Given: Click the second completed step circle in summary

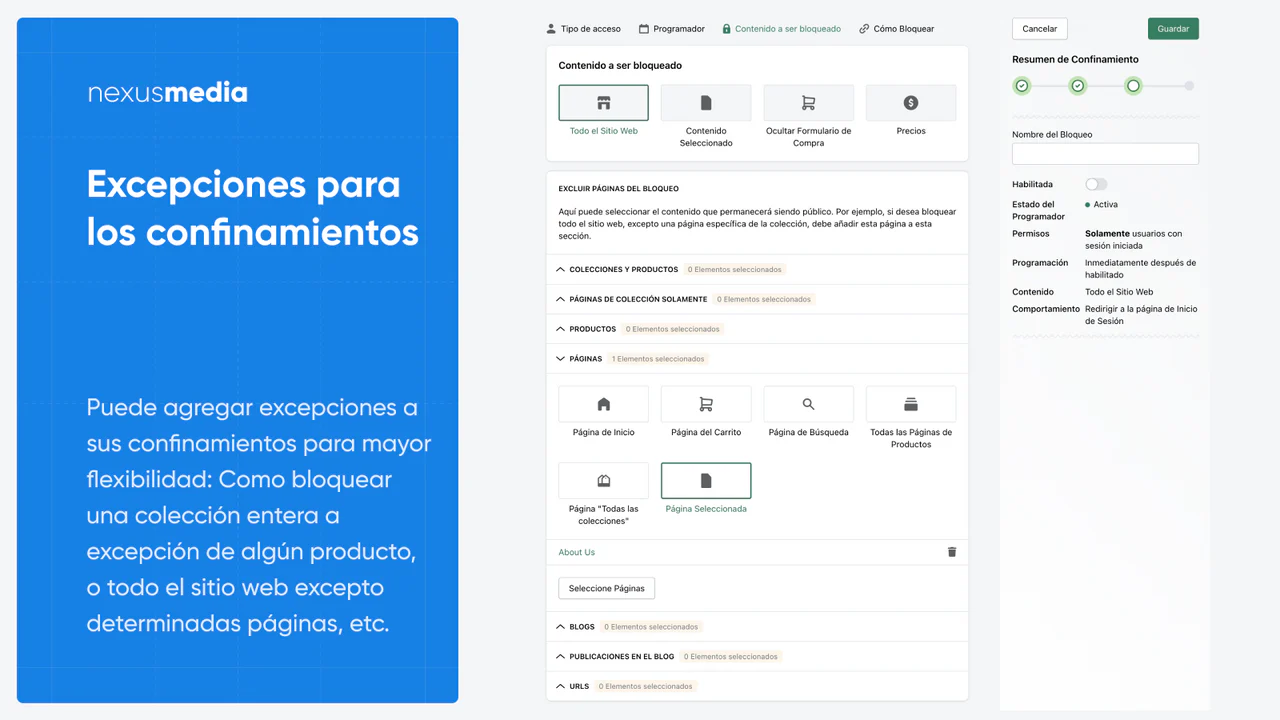Looking at the screenshot, I should (x=1078, y=86).
